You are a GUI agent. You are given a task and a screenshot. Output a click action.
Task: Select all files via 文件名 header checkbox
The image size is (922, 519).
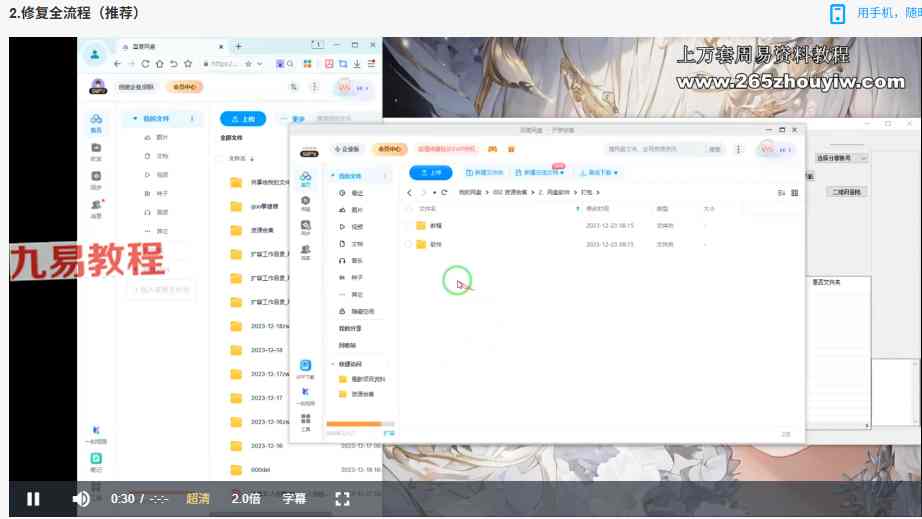coord(408,209)
